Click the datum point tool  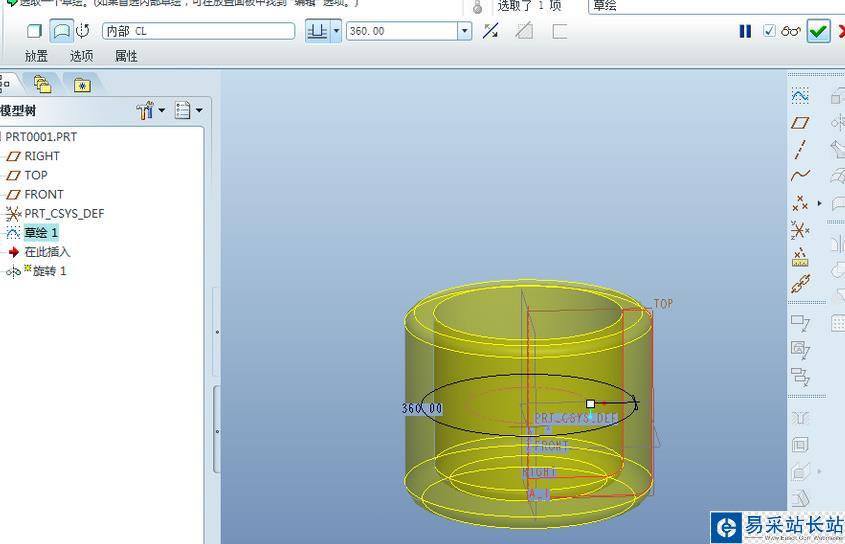[800, 203]
